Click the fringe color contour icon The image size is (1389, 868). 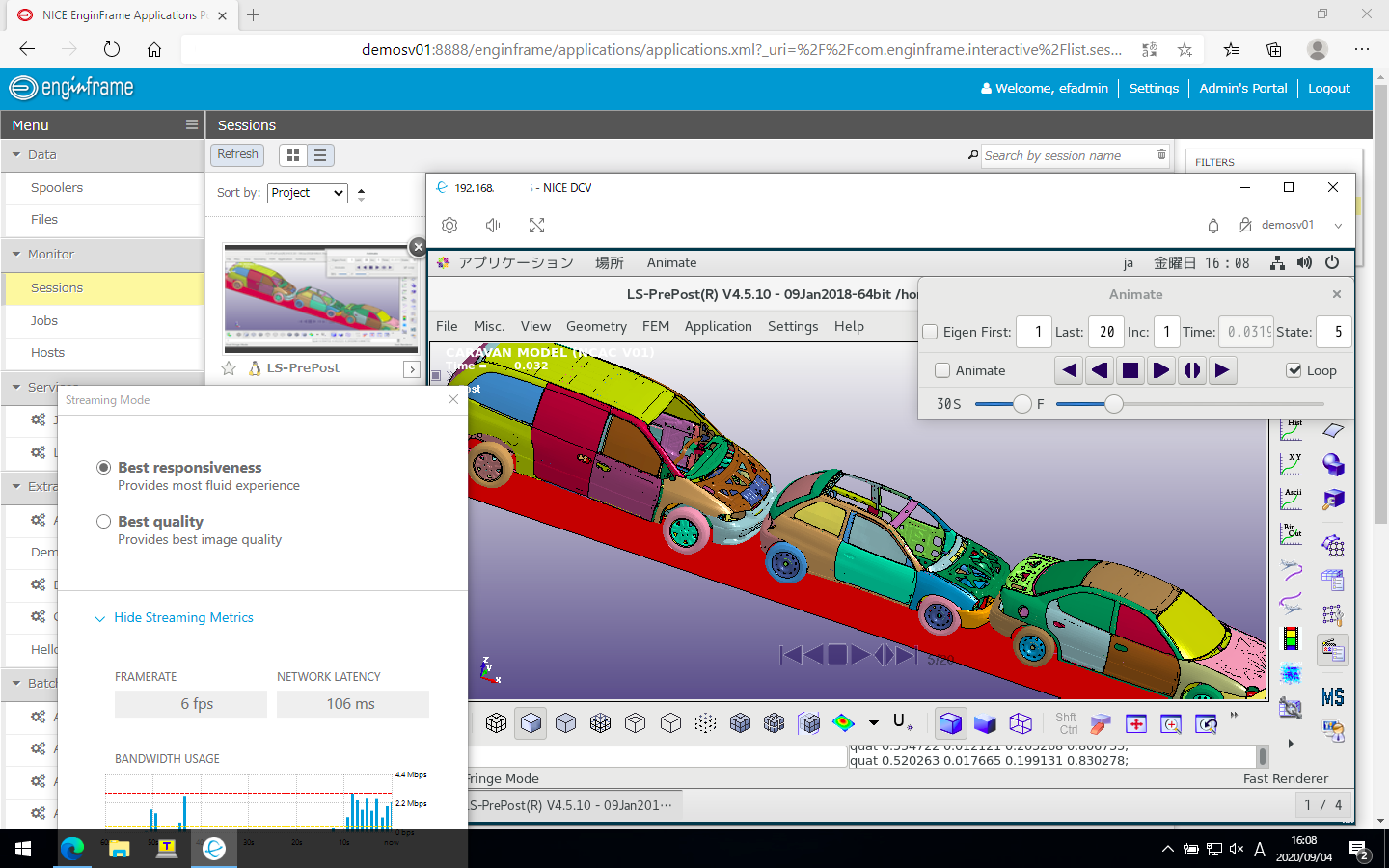tap(843, 722)
